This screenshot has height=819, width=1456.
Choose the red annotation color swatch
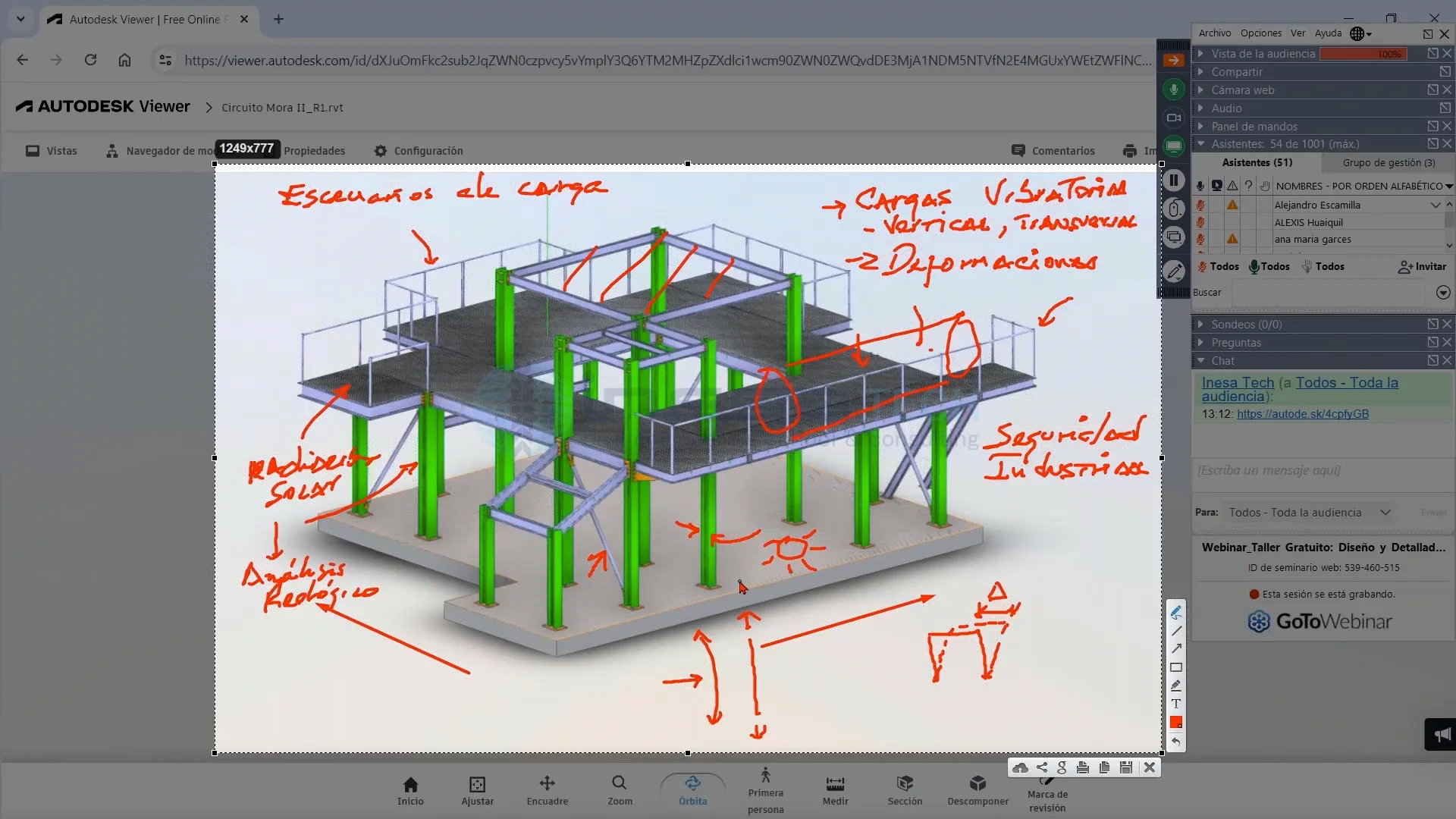[x=1175, y=723]
